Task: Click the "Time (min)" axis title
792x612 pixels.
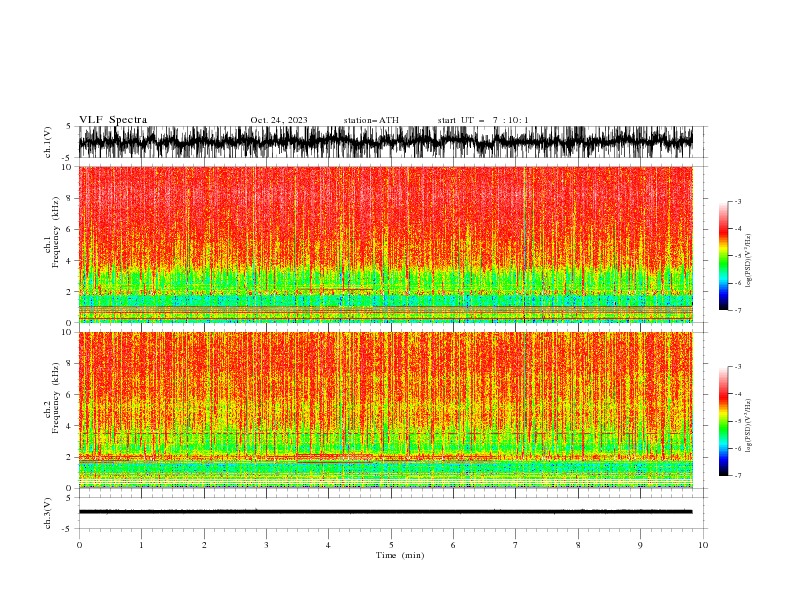Action: [x=400, y=555]
